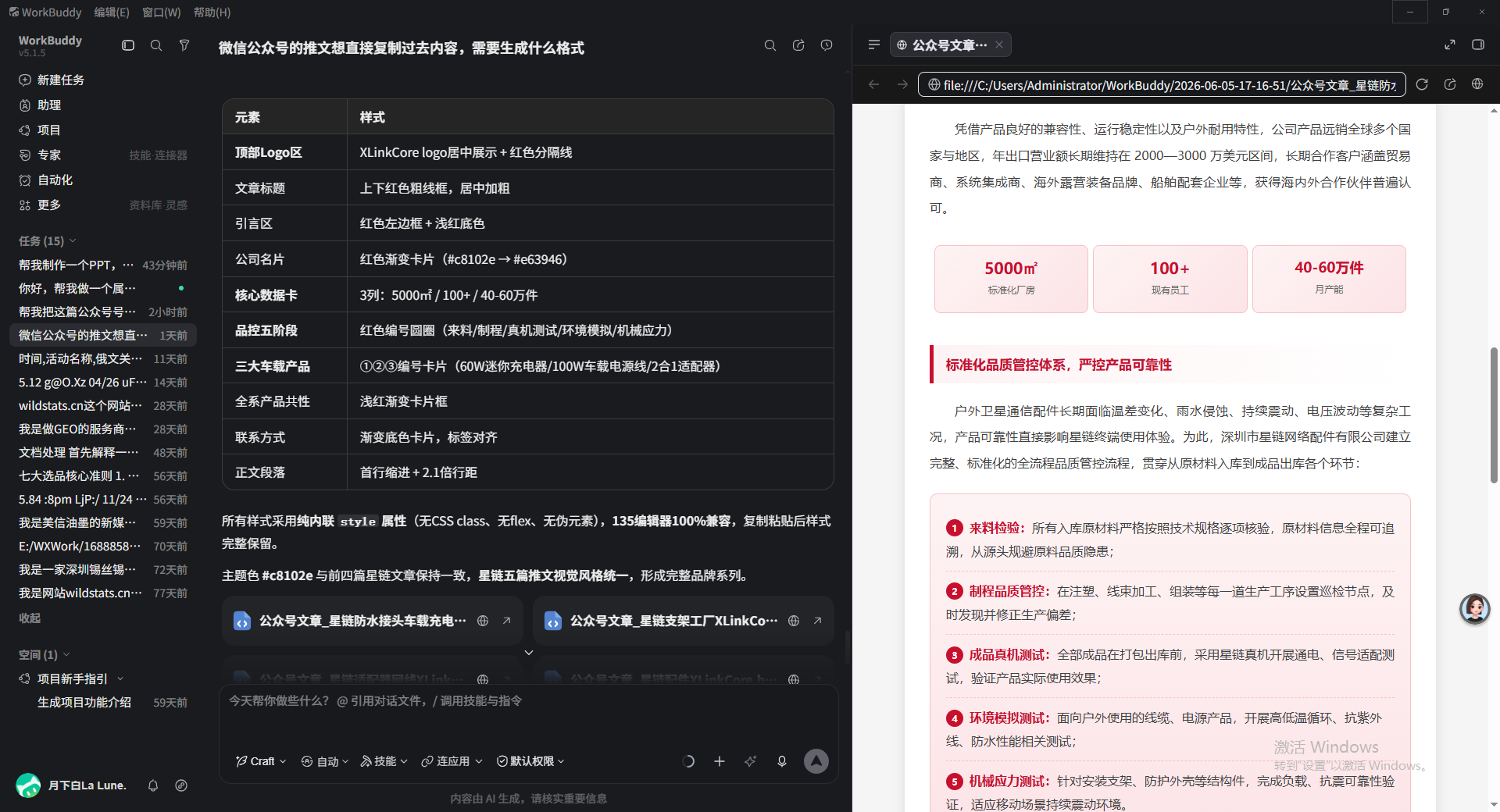Click the share conversation icon
Screen dimensions: 1500x812
(x=798, y=45)
